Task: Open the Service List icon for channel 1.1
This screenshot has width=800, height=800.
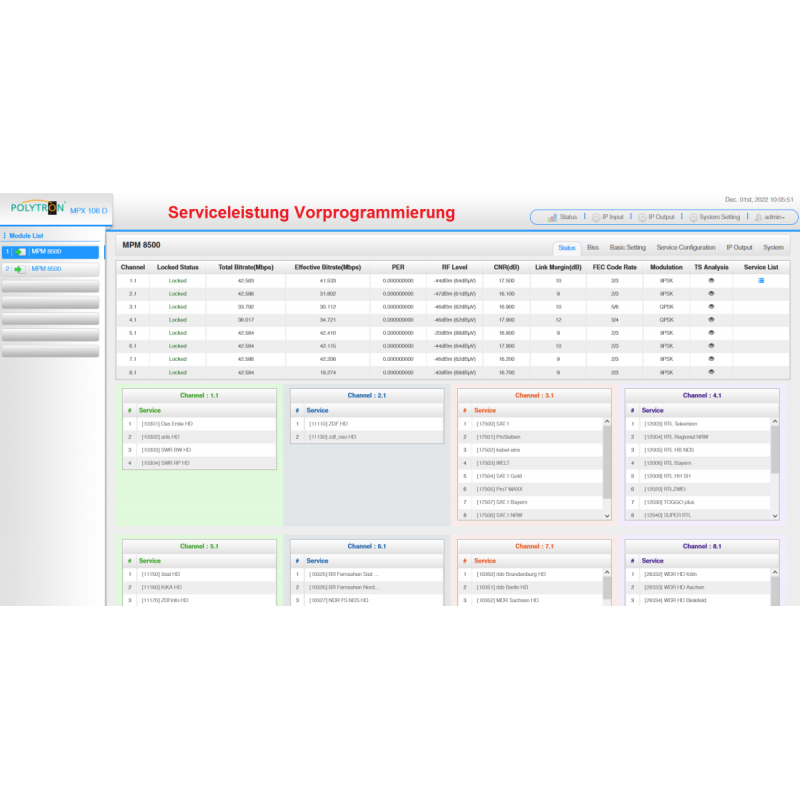Action: pos(761,281)
